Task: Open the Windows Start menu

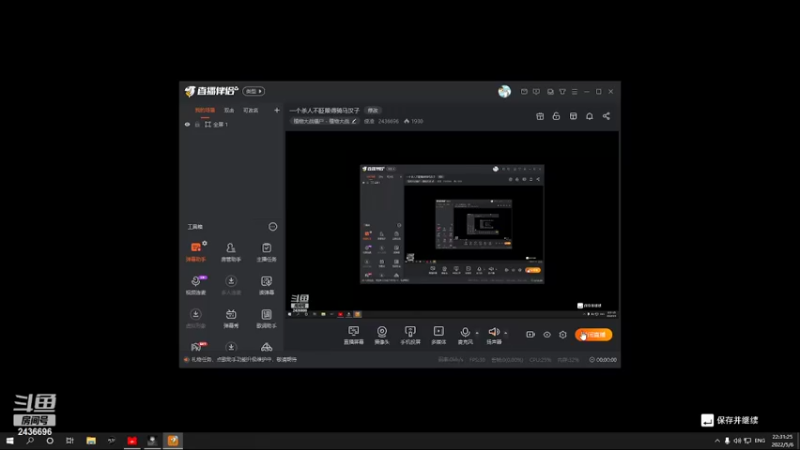Action: [x=10, y=441]
